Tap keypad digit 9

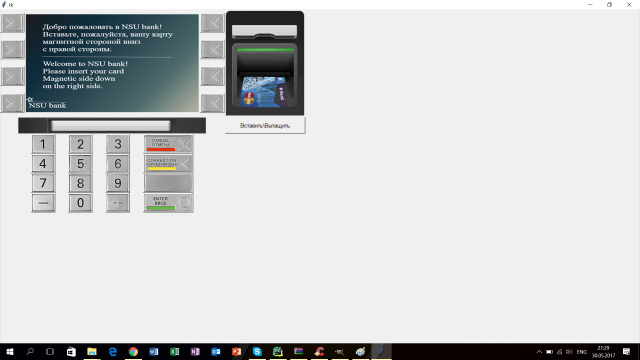click(x=118, y=183)
